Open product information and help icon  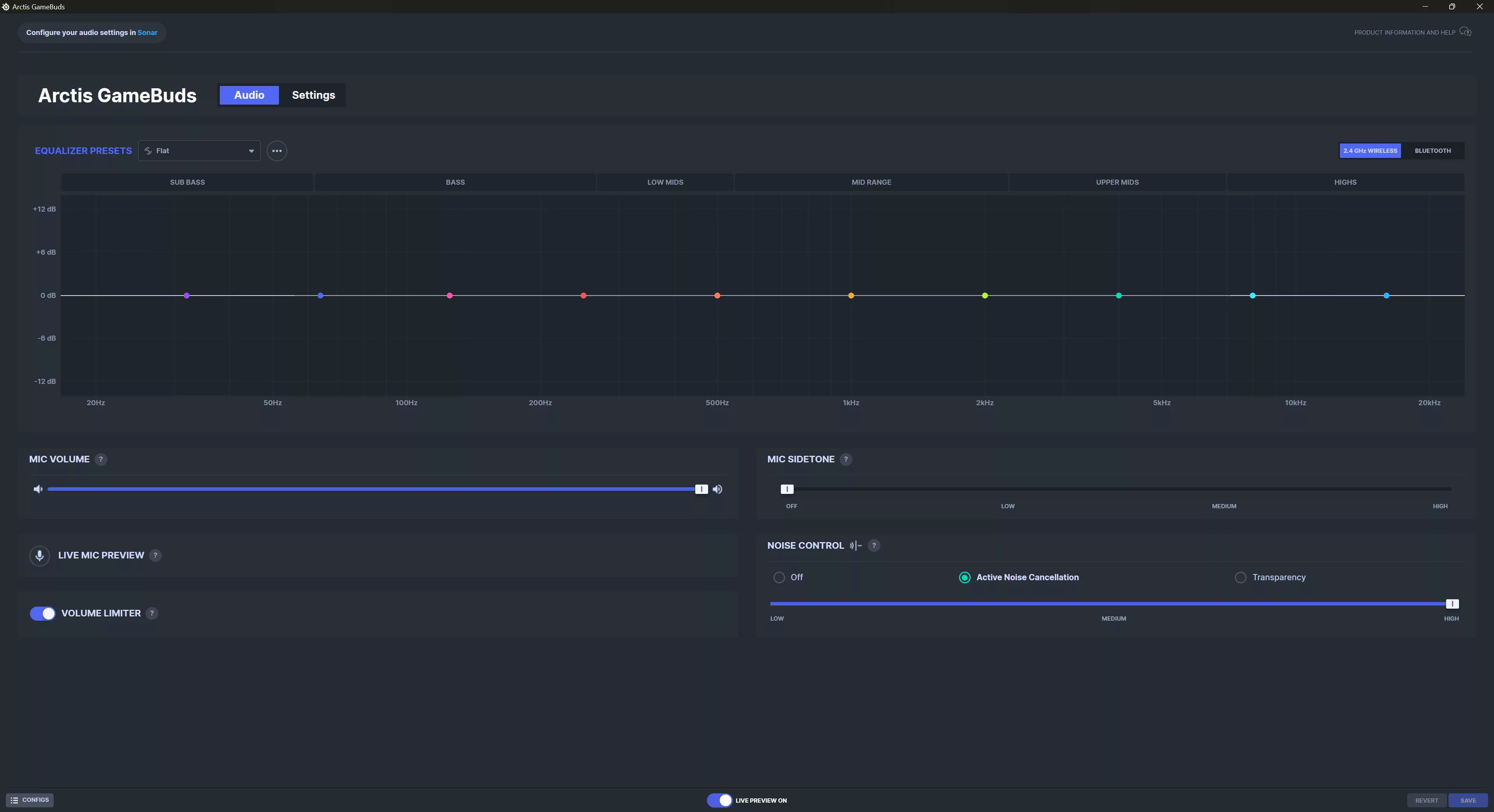click(x=1466, y=32)
